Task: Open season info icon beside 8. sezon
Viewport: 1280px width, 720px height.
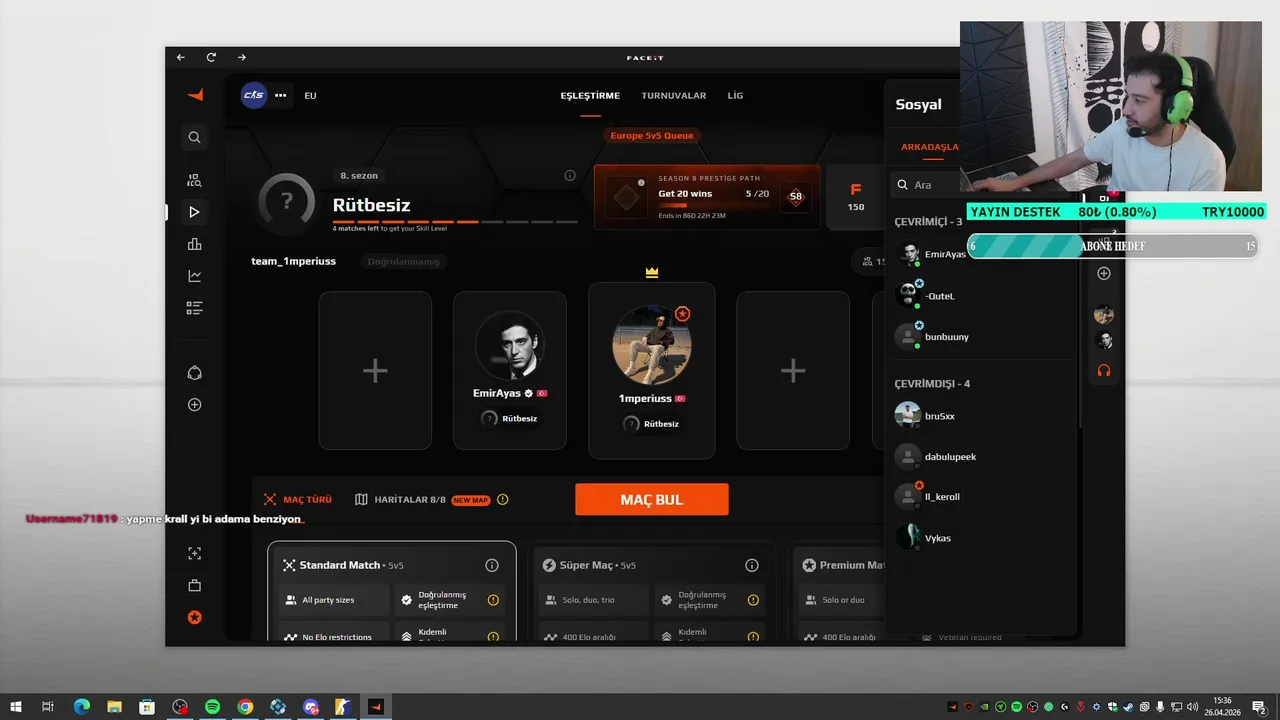Action: 570,175
